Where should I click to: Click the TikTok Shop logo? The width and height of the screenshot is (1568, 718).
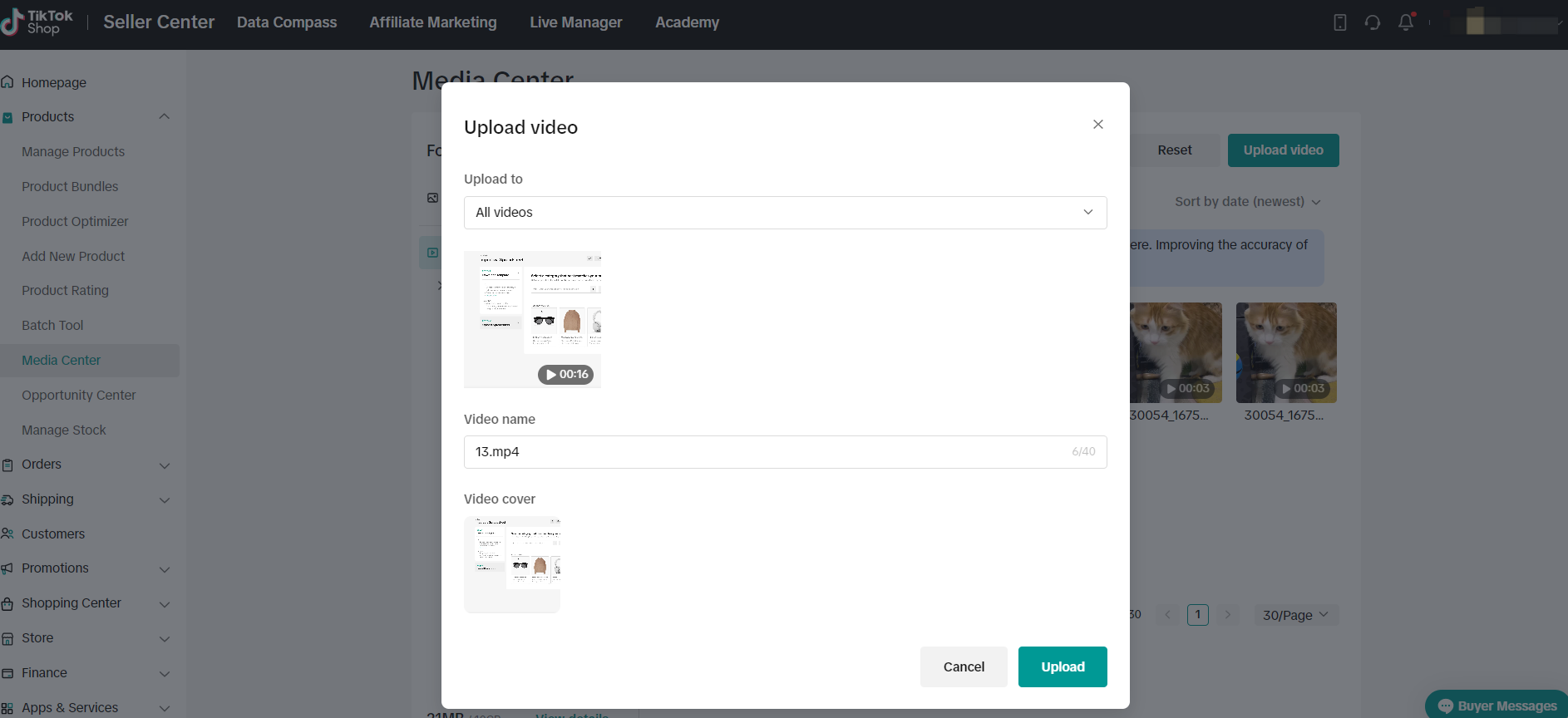click(37, 22)
